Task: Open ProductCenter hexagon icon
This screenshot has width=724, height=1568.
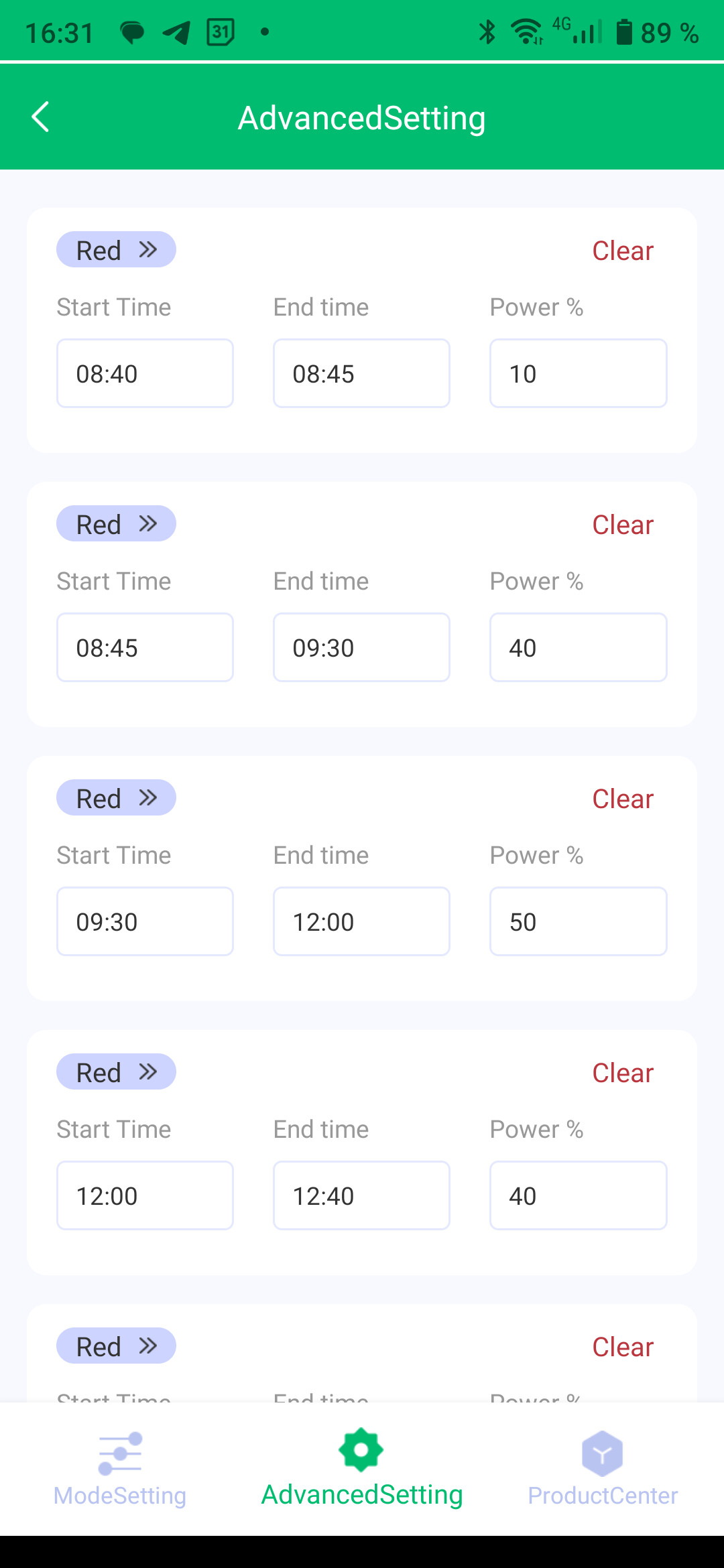Action: (602, 1453)
